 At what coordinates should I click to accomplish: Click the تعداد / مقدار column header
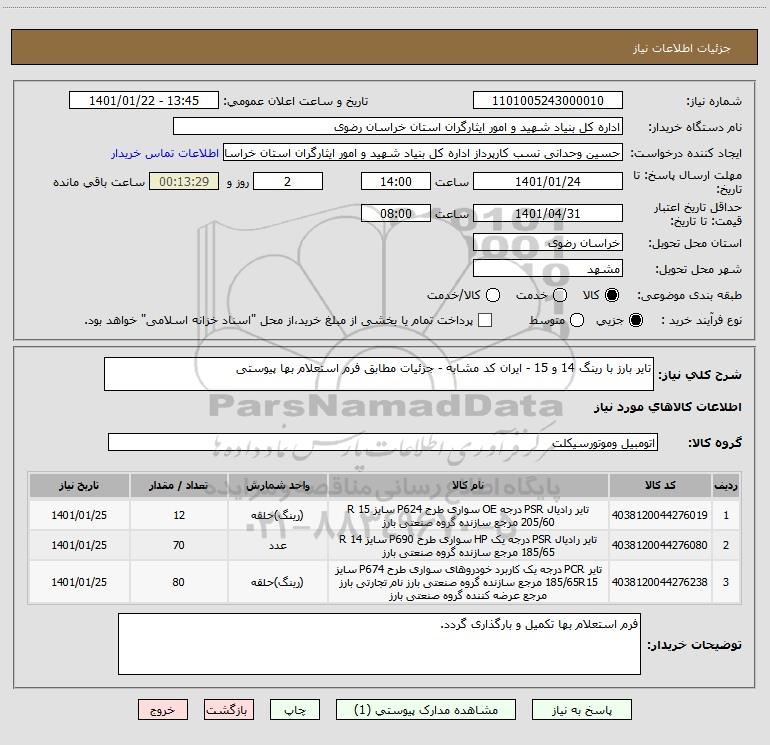tap(179, 486)
